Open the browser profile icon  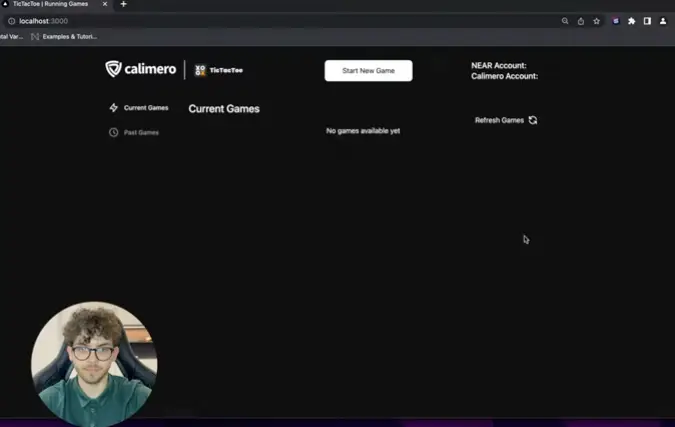(x=663, y=21)
